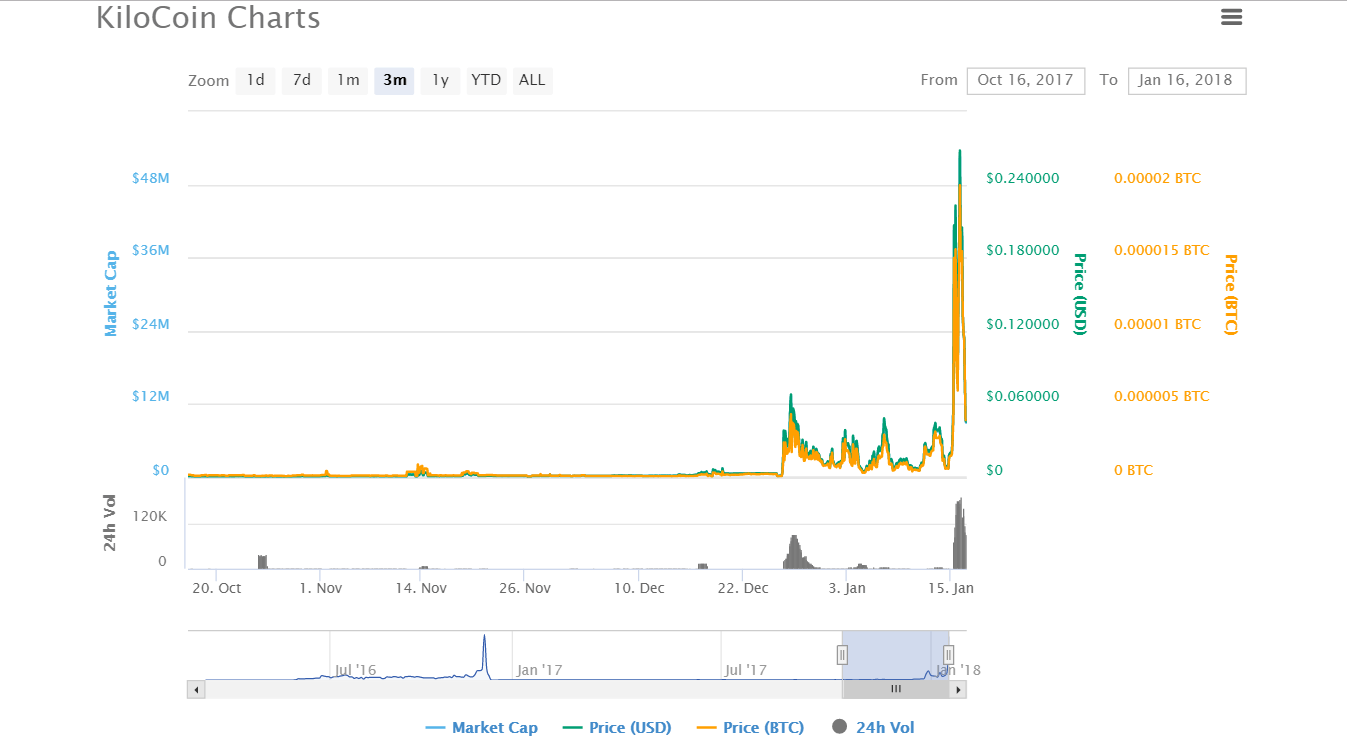This screenshot has width=1347, height=737.
Task: Toggle Price (USD) series in legend
Action: point(629,727)
